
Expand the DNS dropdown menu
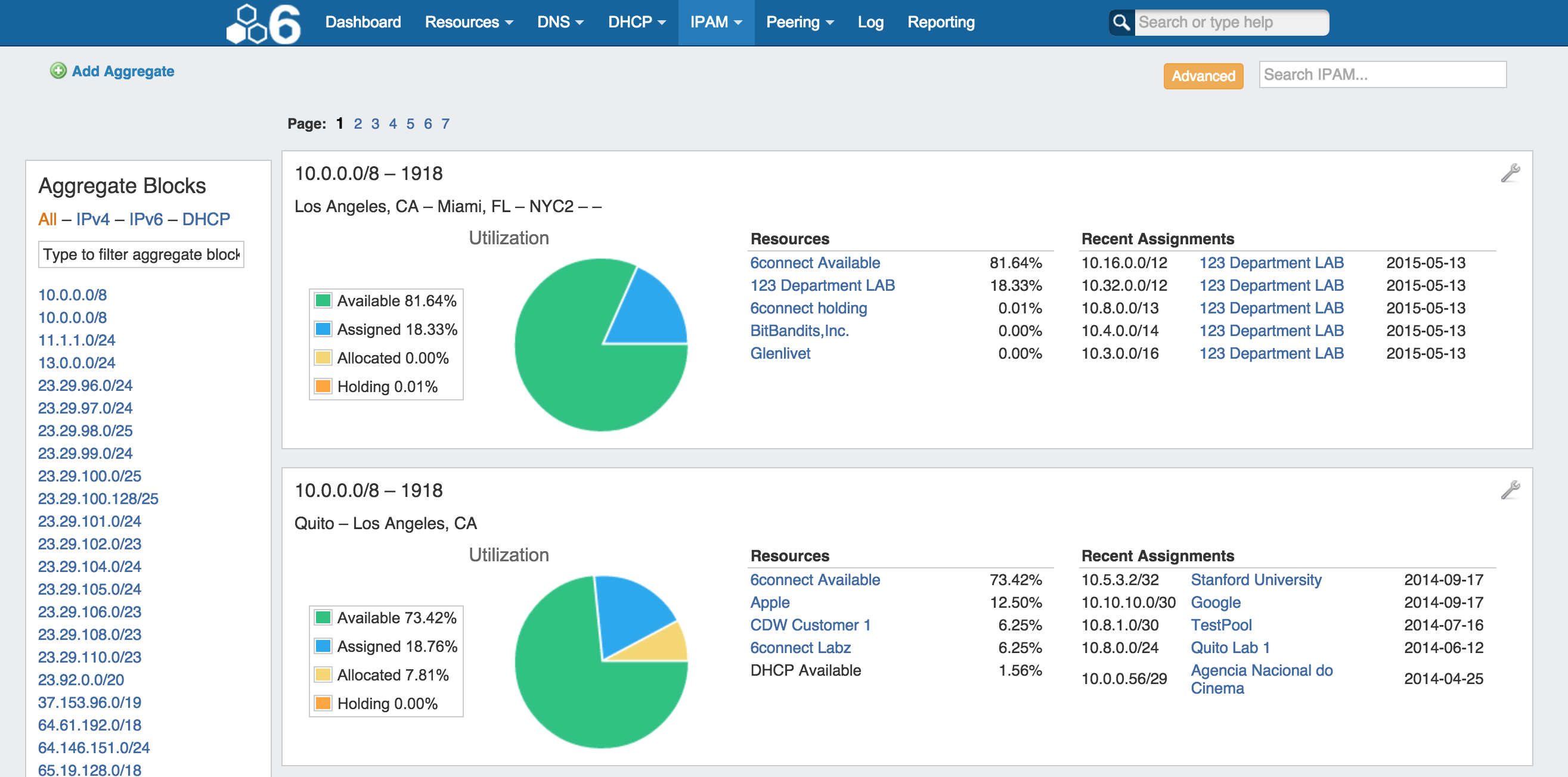click(x=560, y=22)
